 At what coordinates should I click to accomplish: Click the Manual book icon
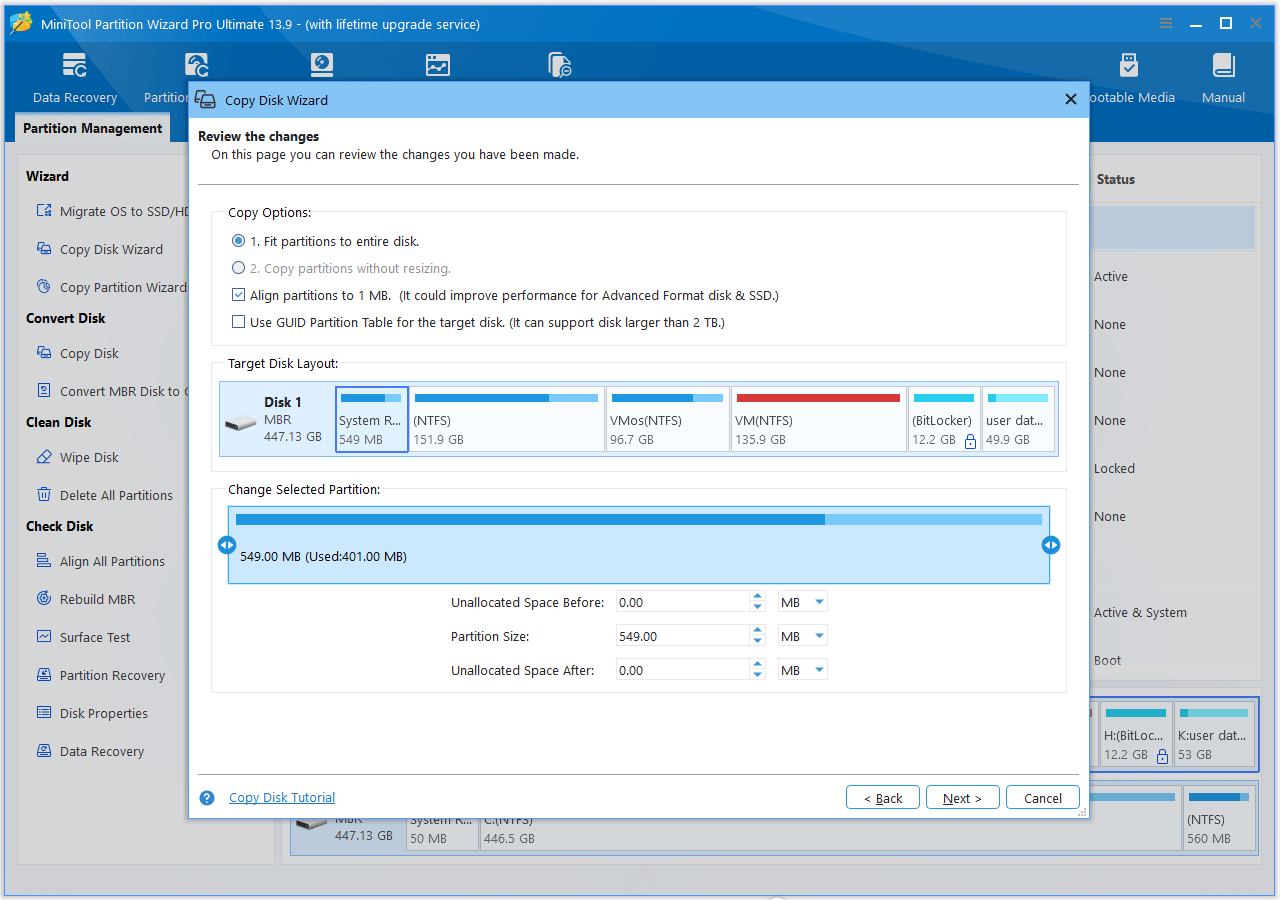pos(1223,66)
